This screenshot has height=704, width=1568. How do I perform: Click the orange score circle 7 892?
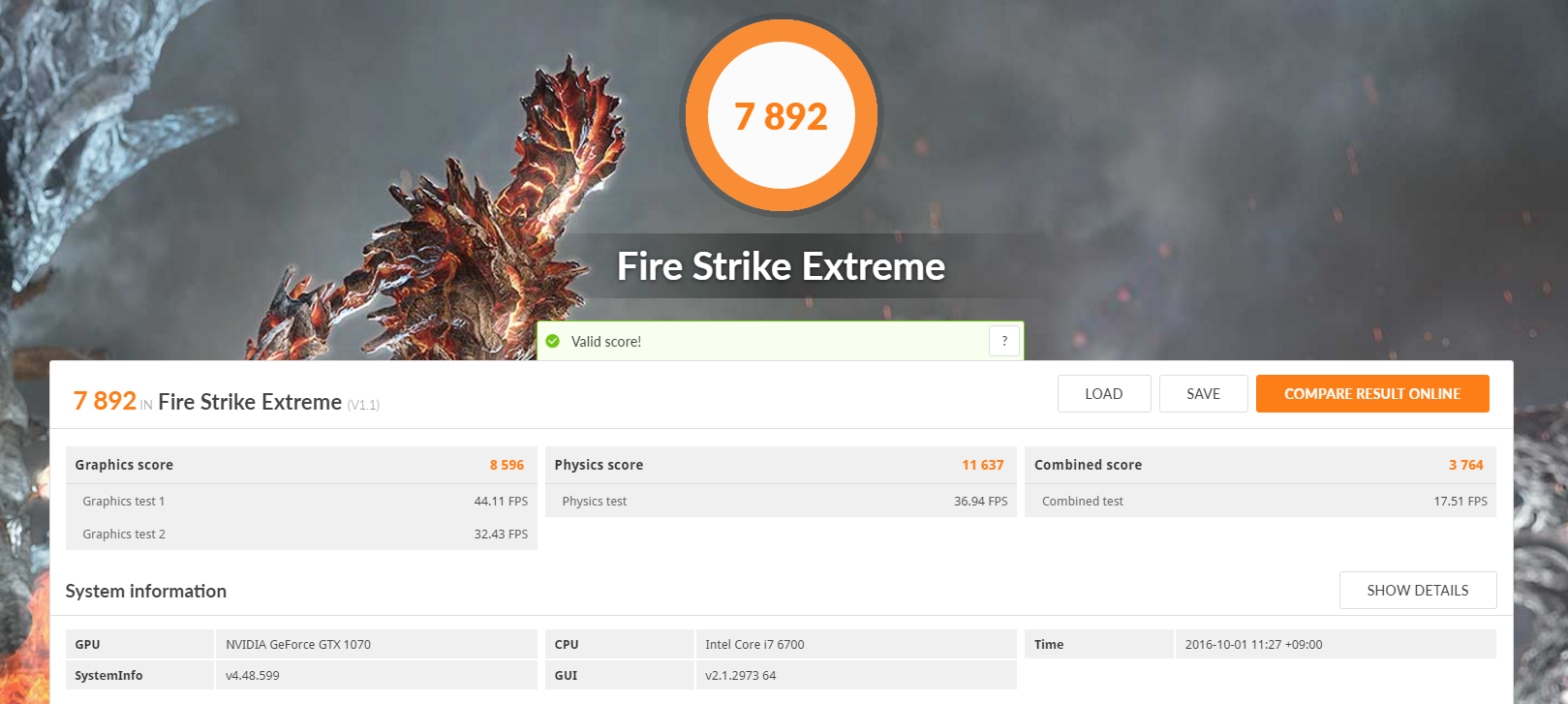click(782, 116)
